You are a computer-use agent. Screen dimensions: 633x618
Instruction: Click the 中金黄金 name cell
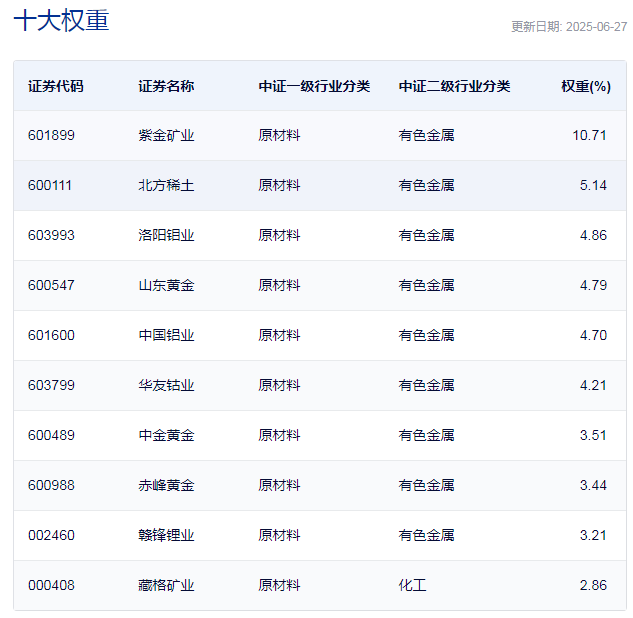[166, 436]
